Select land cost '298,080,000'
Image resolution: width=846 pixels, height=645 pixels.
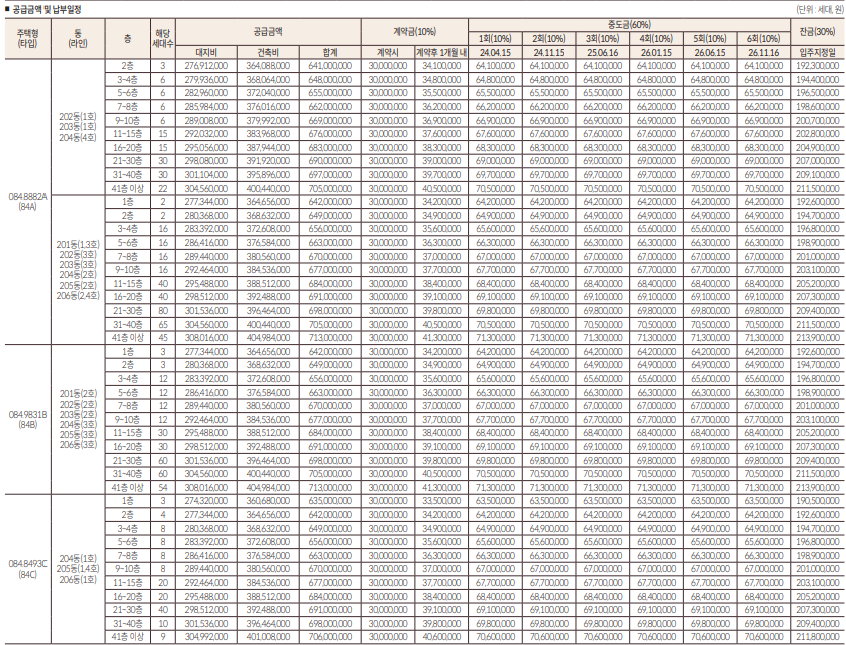tap(206, 161)
